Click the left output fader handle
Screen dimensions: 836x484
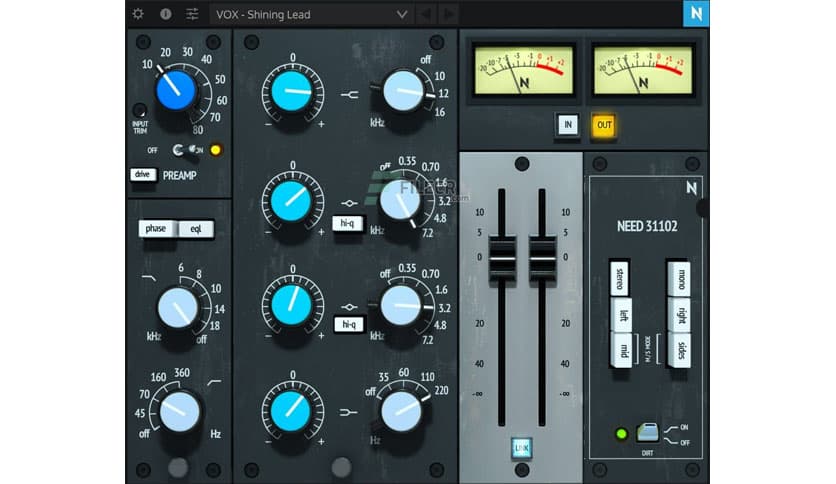pos(502,259)
